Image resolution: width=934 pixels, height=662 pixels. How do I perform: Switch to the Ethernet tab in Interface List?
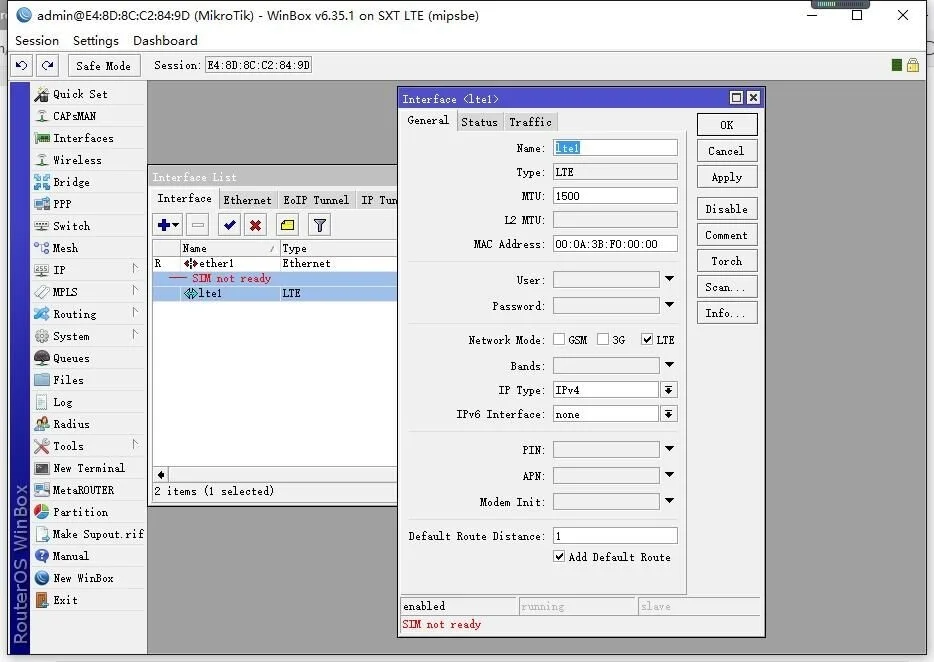[247, 200]
